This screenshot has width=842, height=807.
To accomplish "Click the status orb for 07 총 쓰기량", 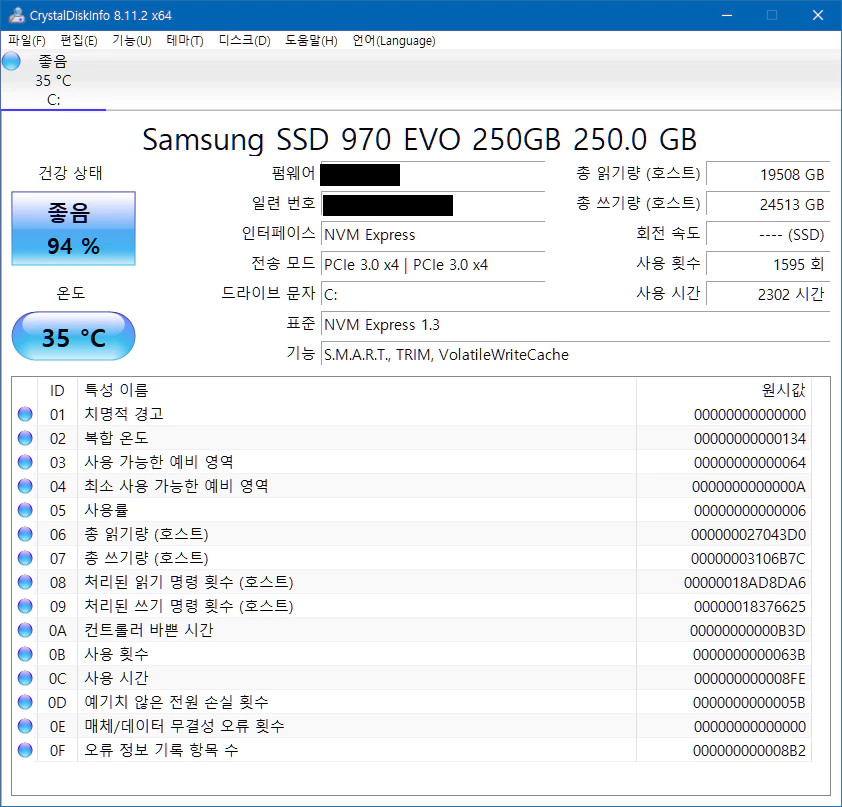I will coord(25,558).
